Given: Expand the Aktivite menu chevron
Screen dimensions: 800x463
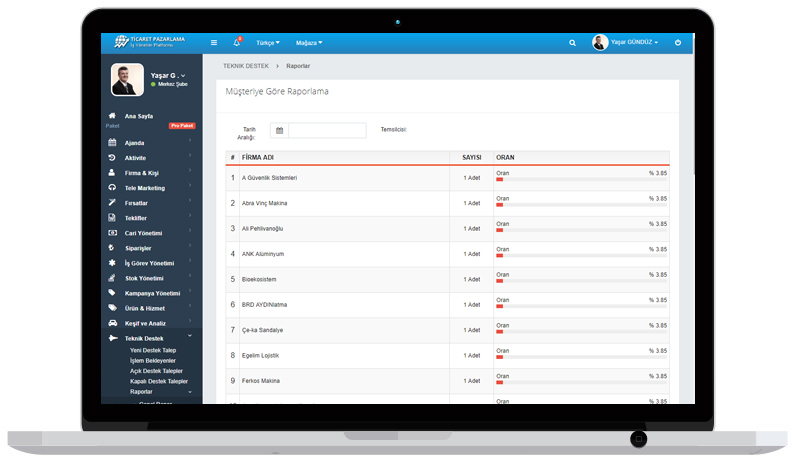Looking at the screenshot, I should click(190, 155).
